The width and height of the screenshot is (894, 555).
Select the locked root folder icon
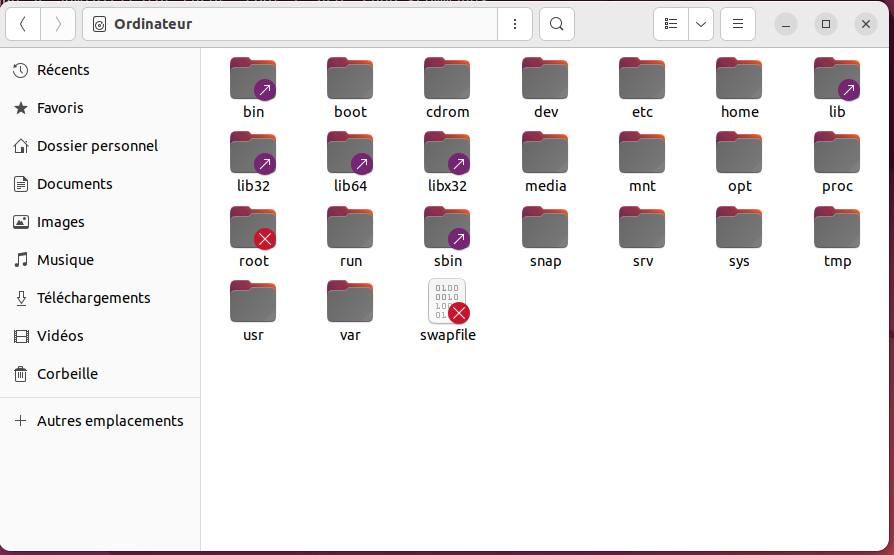coord(253,227)
